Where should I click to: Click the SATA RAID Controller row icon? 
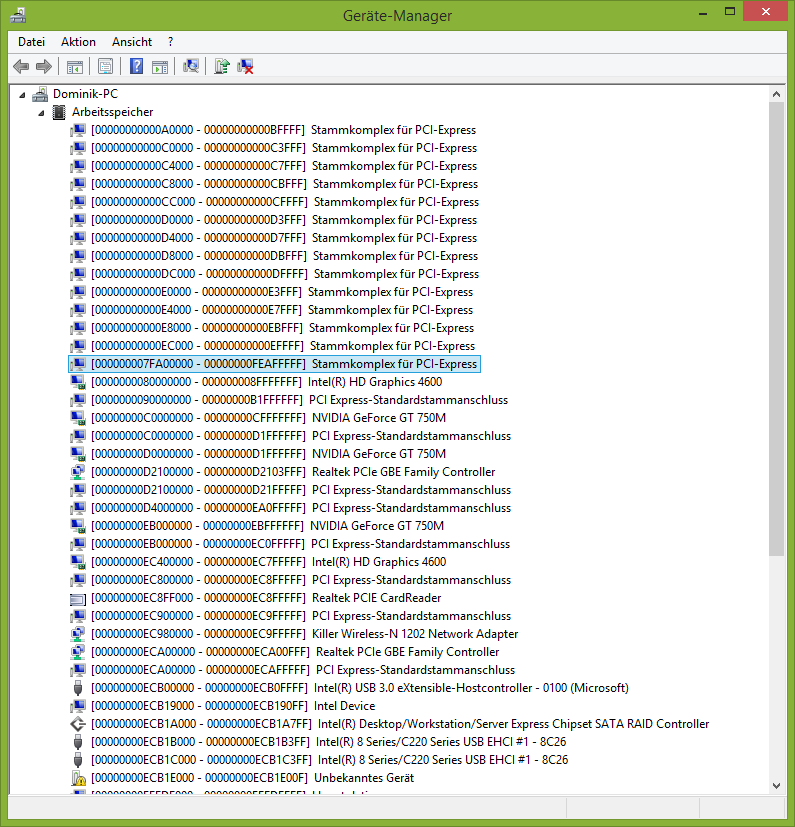coord(78,724)
